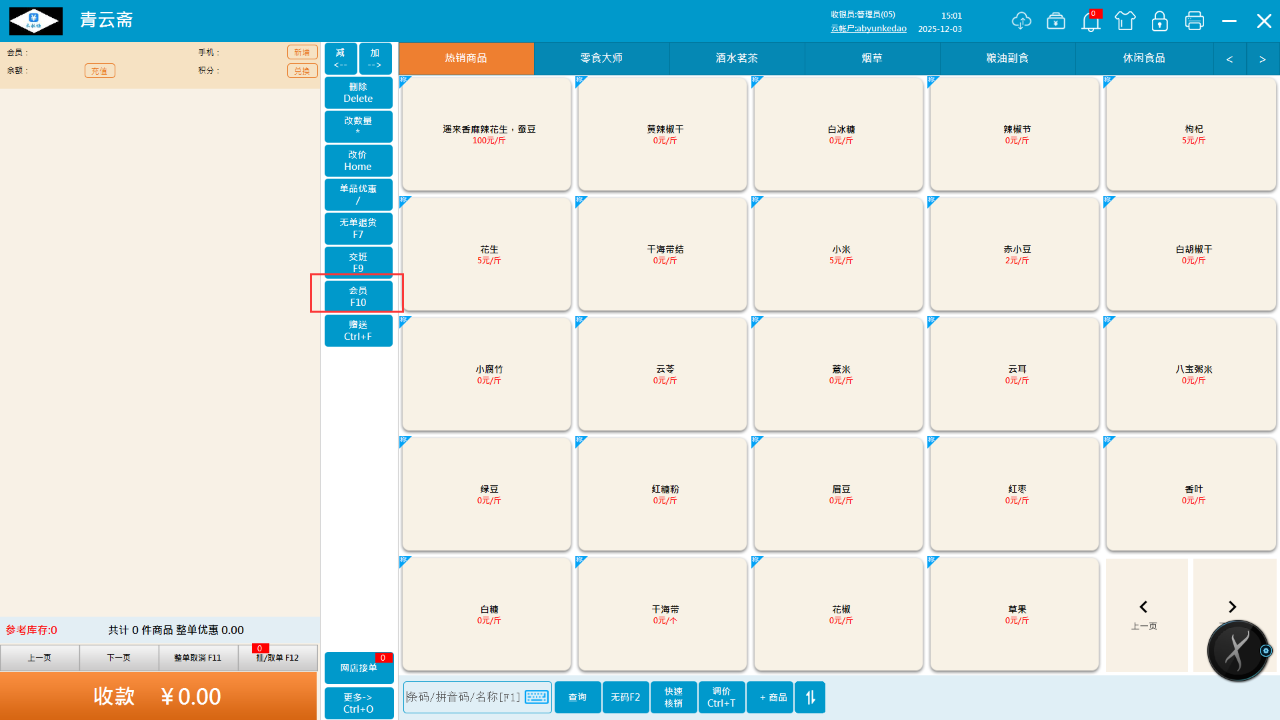Click the barcode/name search input field
Image resolution: width=1280 pixels, height=720 pixels.
[464, 697]
